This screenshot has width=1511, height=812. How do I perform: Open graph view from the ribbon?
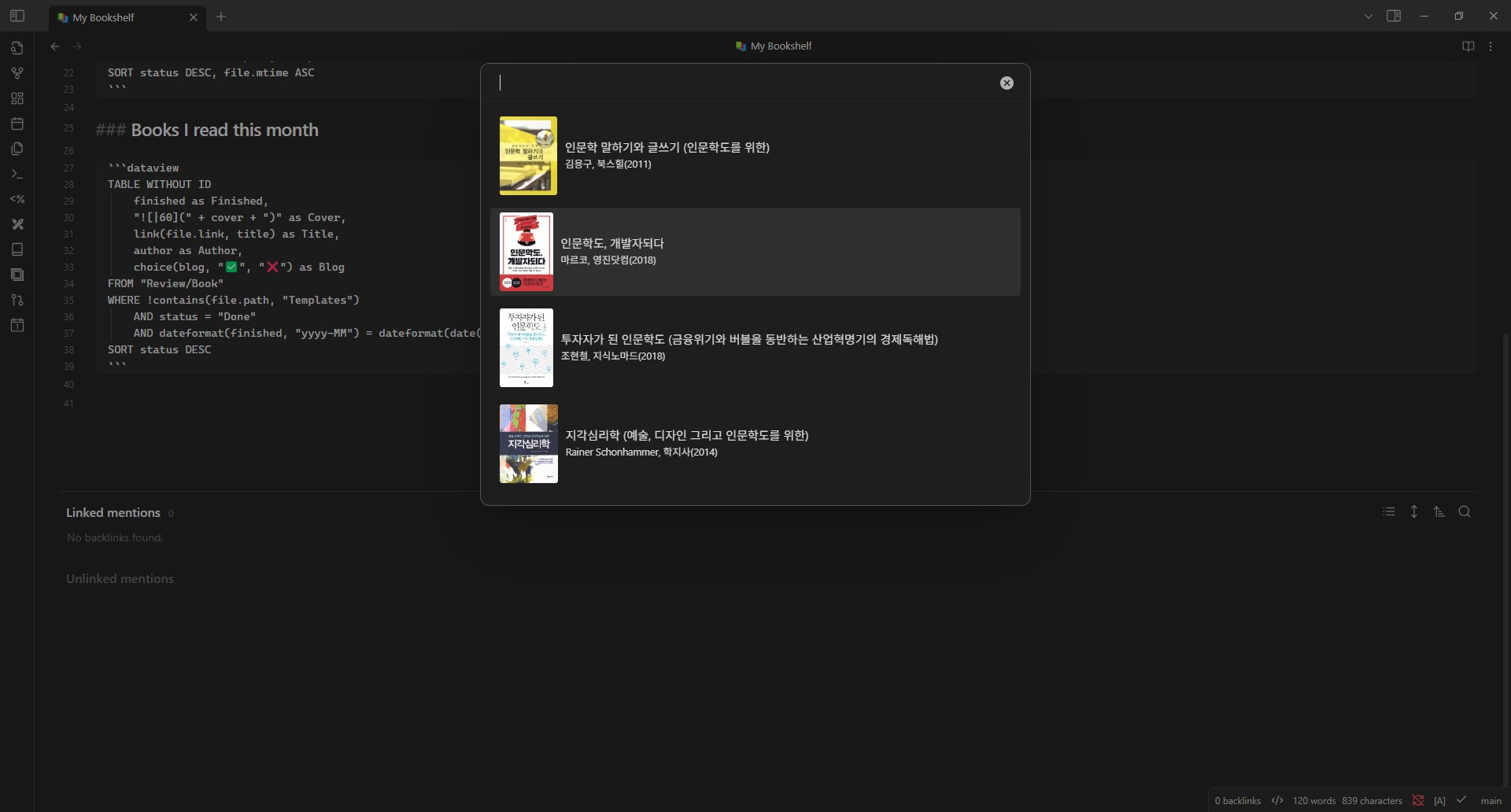tap(17, 73)
